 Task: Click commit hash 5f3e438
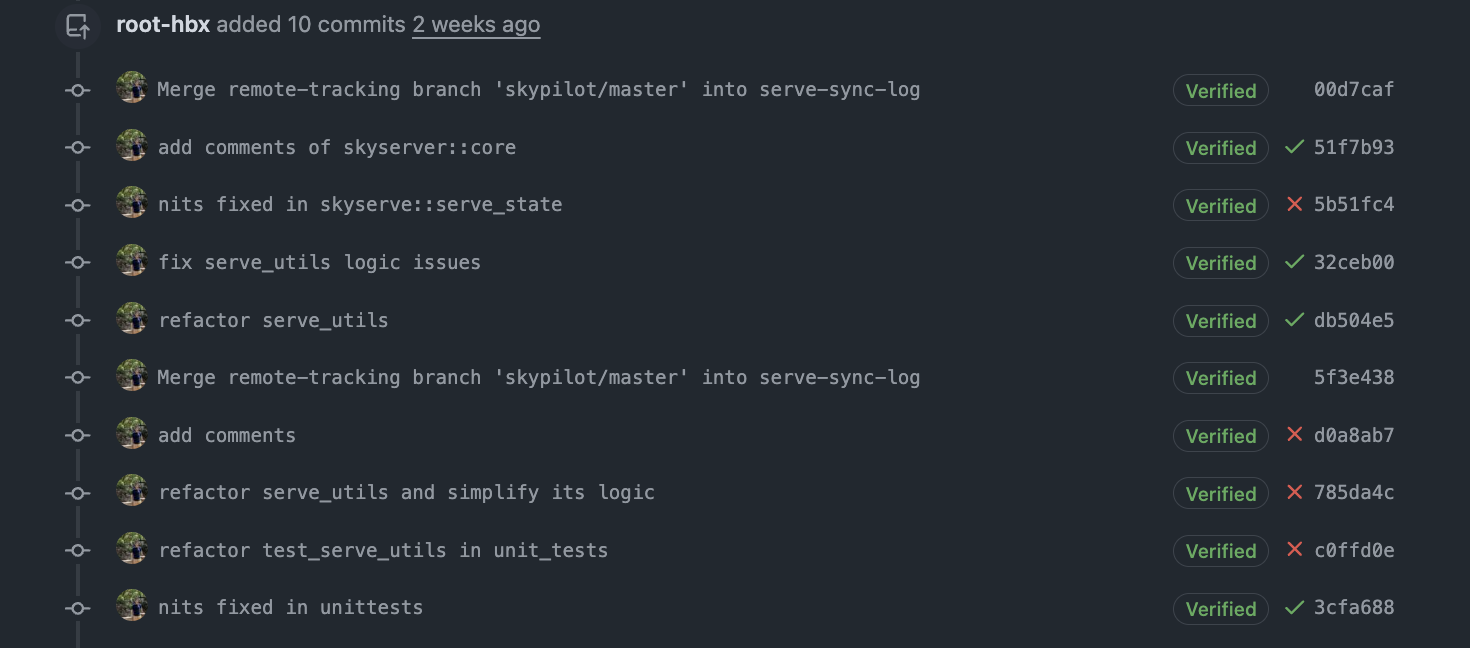(x=1354, y=378)
